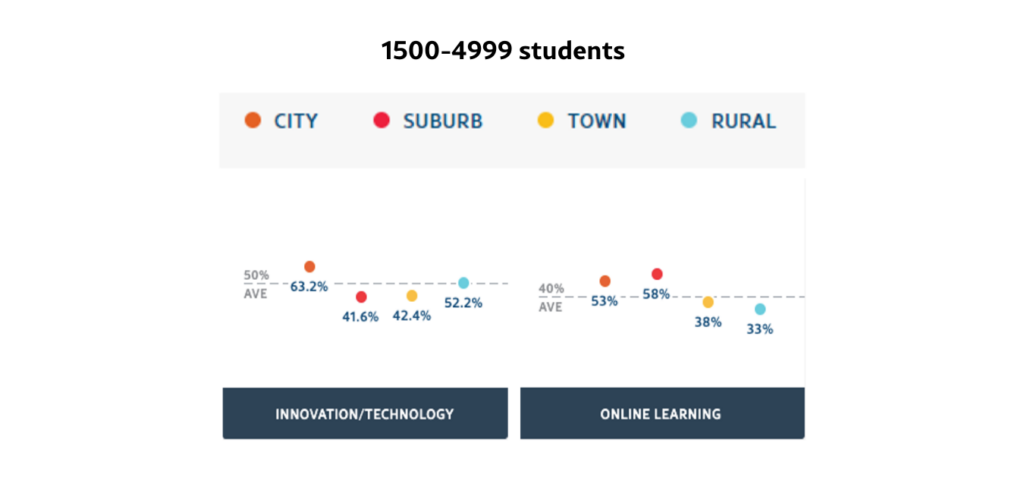Toggle the SUBURB legend label
1024x493 pixels.
(442, 121)
